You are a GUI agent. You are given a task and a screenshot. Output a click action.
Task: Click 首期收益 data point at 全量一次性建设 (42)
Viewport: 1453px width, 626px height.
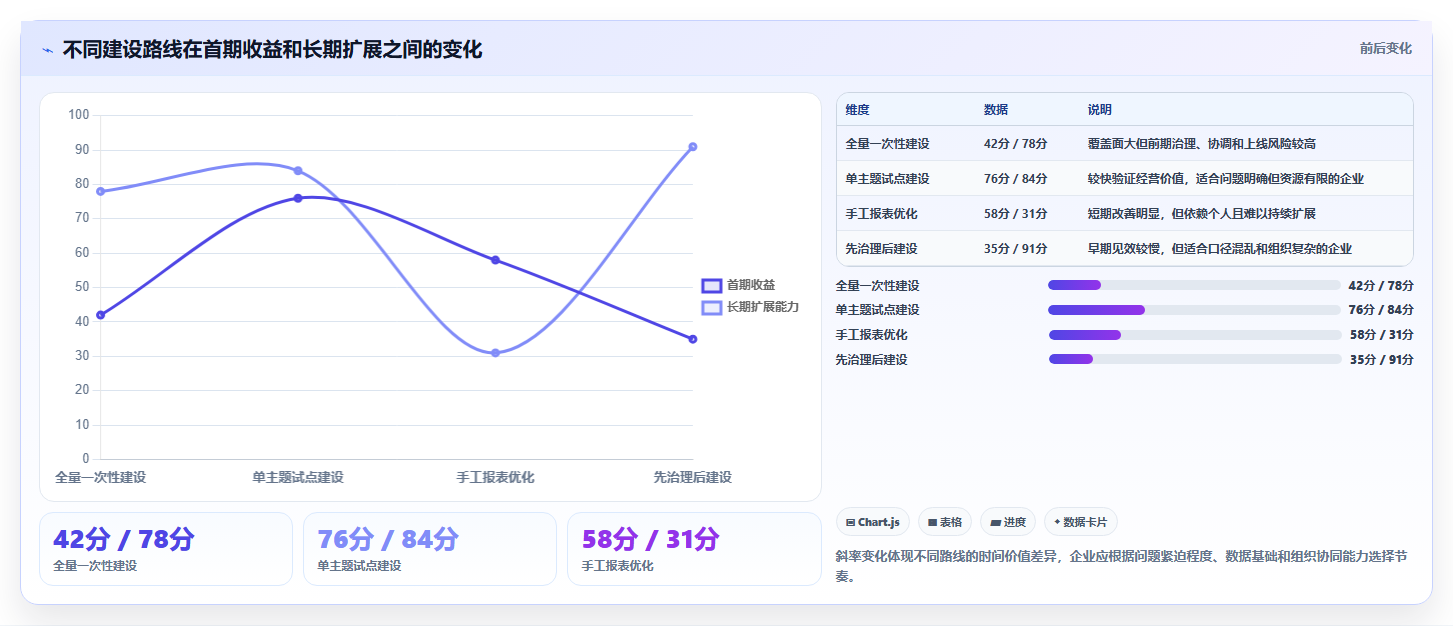100,315
